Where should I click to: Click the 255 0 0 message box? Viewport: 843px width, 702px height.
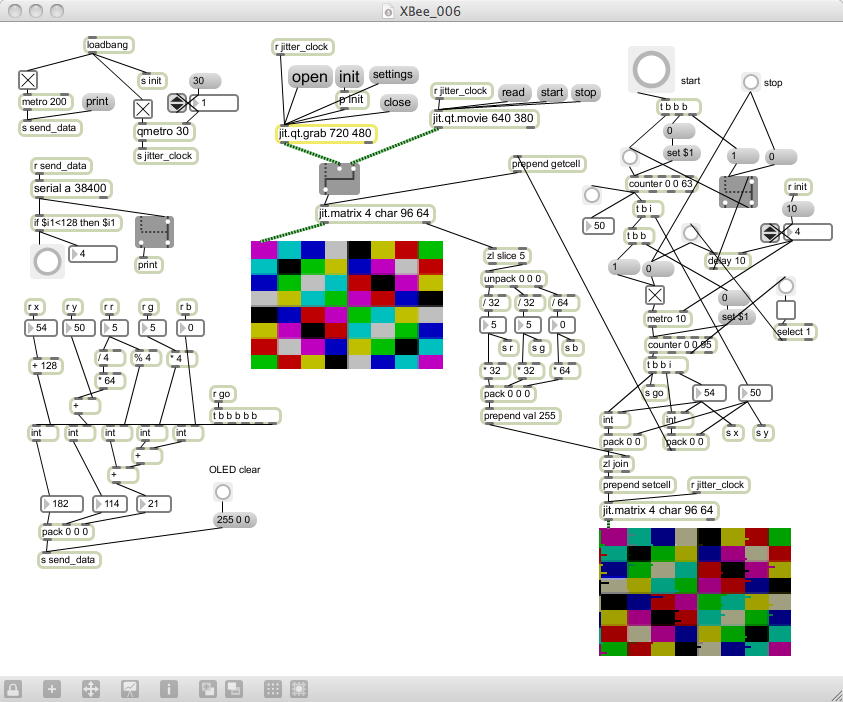234,520
